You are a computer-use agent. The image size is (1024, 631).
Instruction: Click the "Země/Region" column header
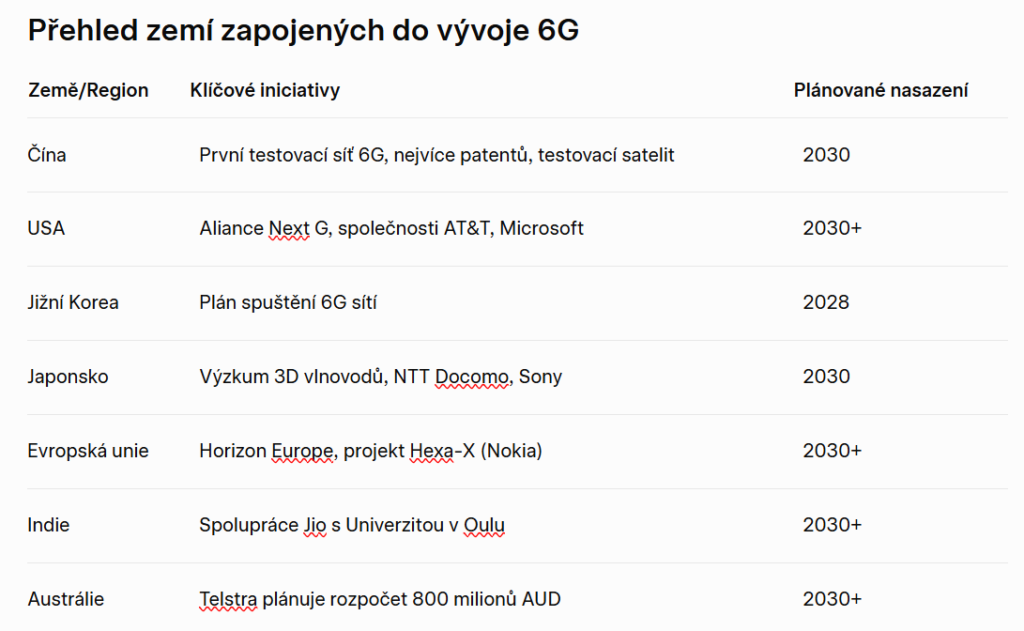click(x=88, y=90)
